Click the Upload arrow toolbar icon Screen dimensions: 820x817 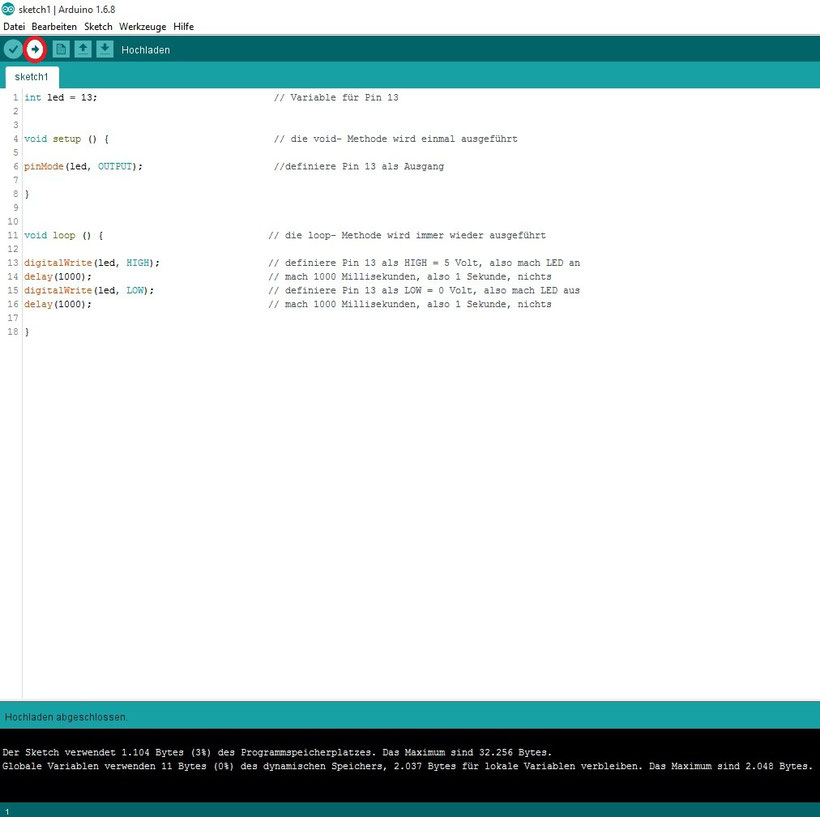35,50
